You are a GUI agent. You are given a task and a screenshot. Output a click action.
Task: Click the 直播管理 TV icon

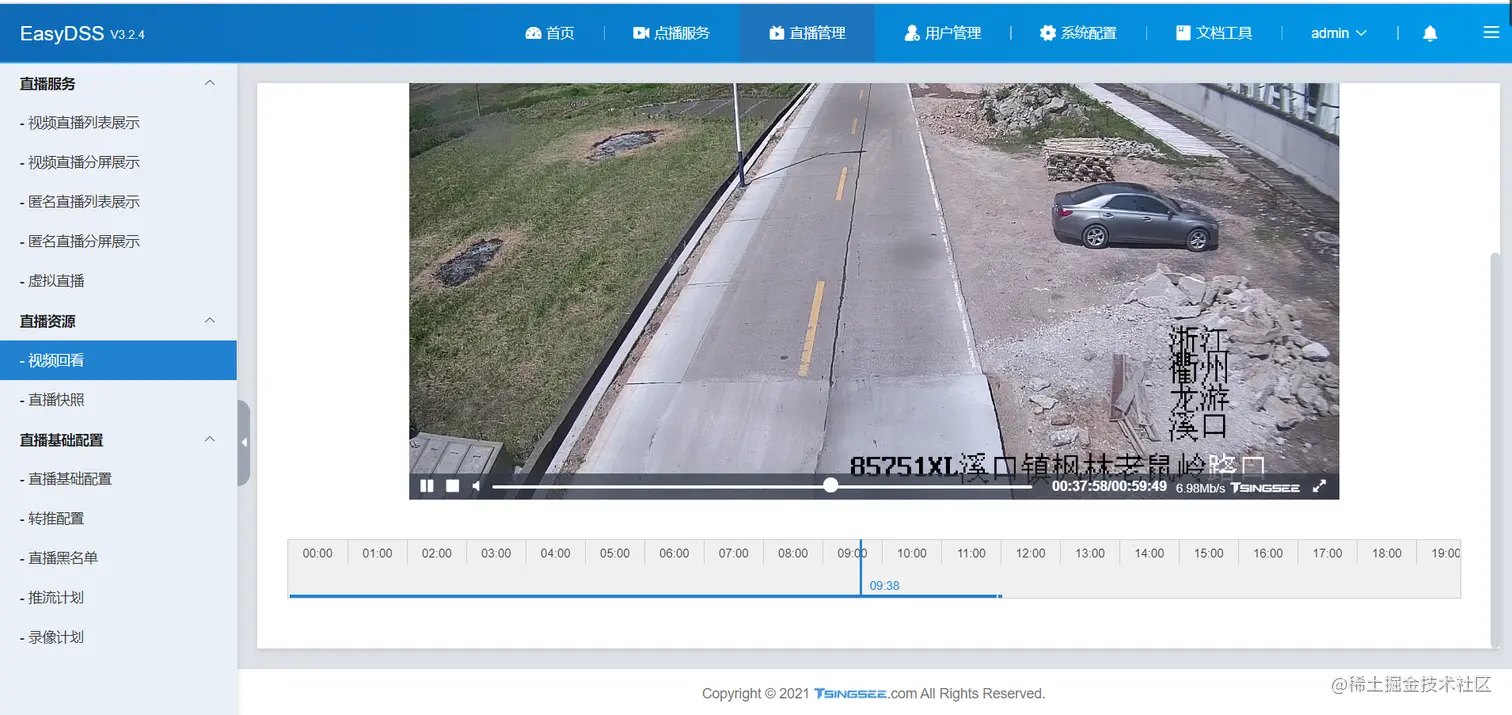[776, 33]
